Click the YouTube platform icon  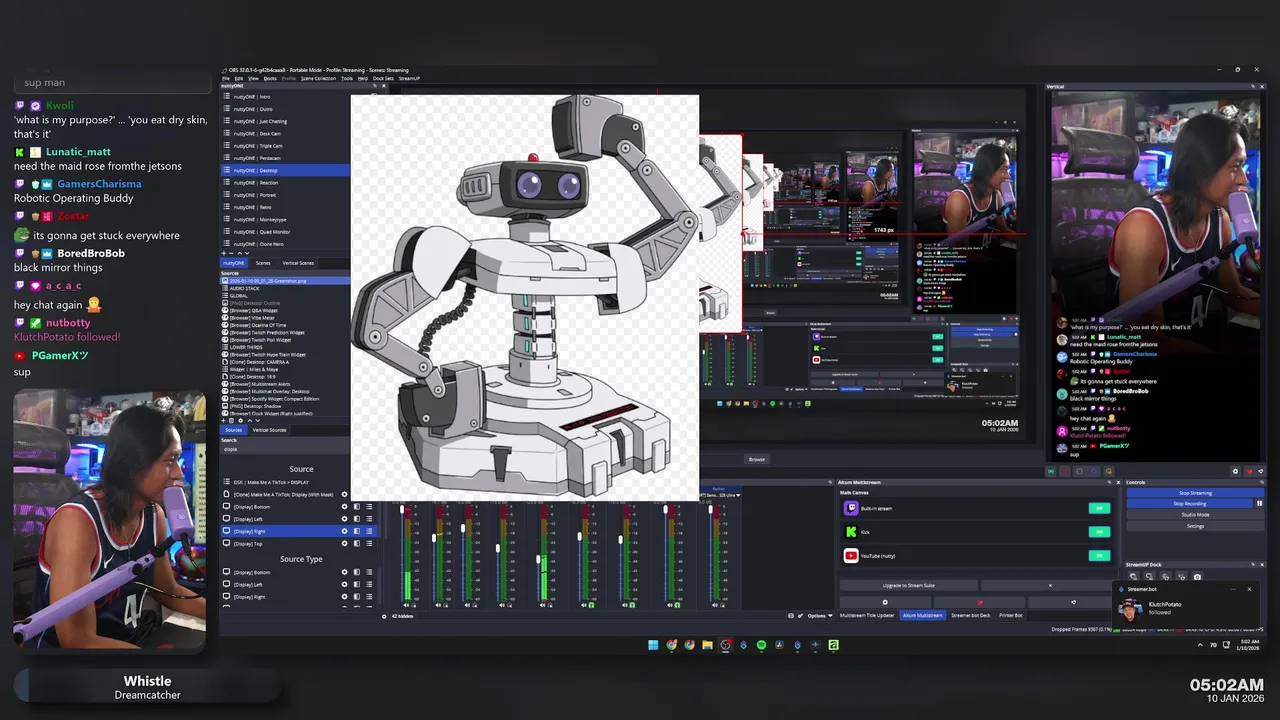[851, 555]
